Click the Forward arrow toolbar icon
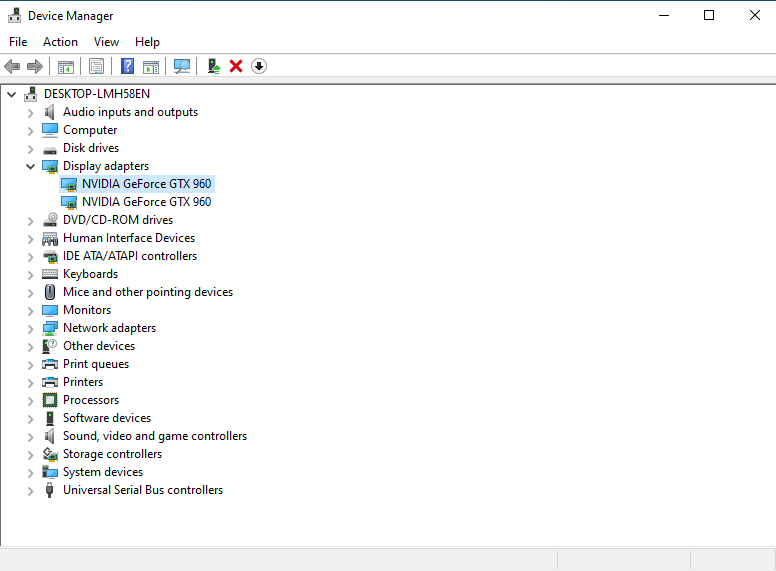Image resolution: width=776 pixels, height=571 pixels. tap(35, 66)
